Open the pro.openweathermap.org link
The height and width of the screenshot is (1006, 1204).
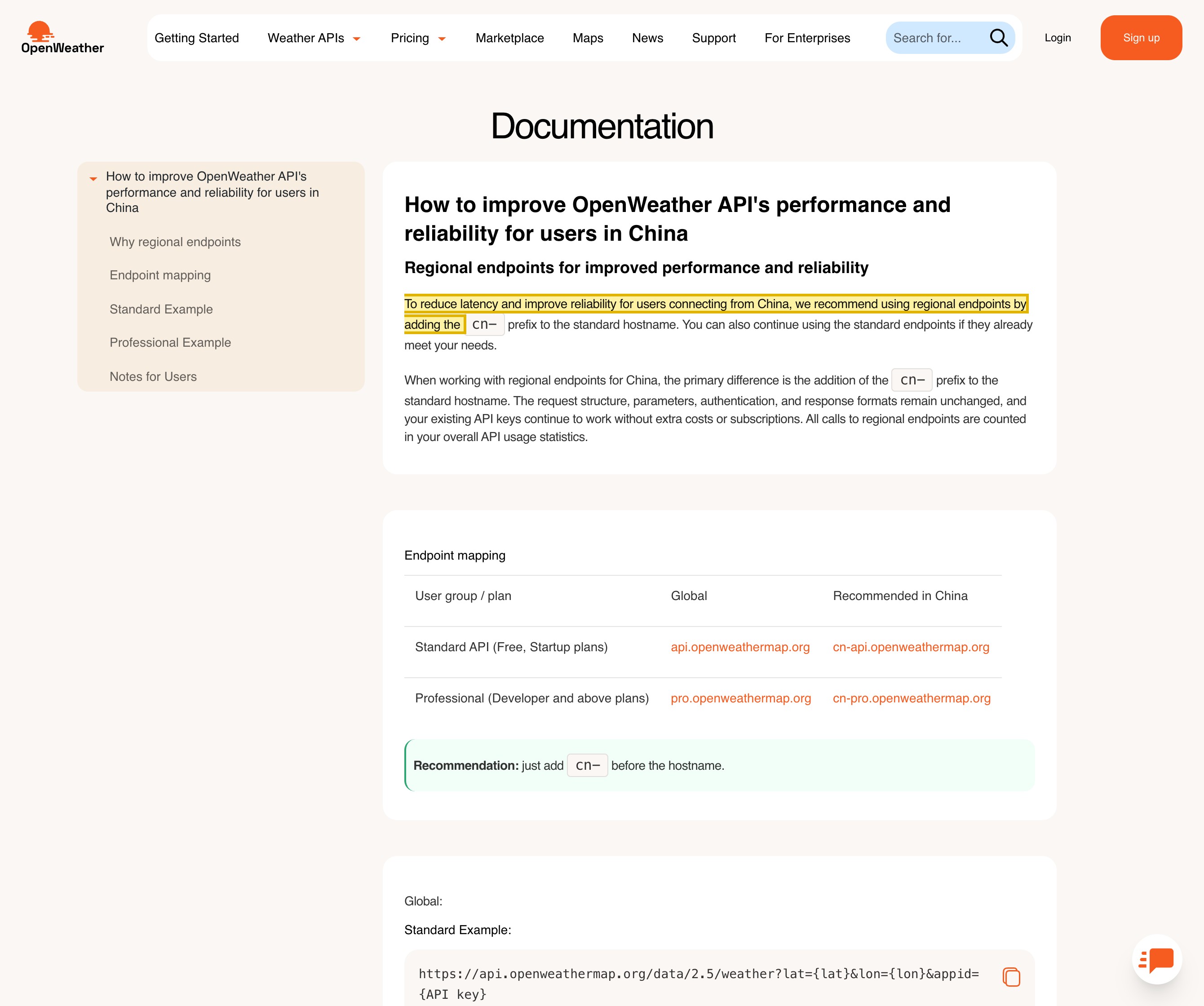coord(741,698)
